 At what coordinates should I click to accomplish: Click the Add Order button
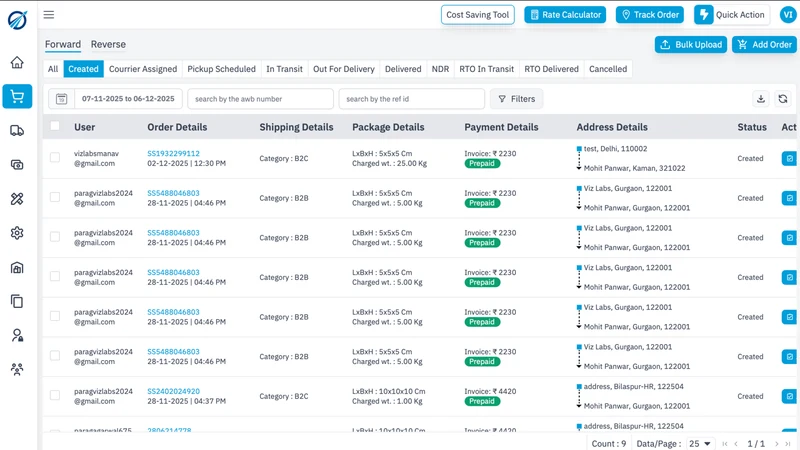point(764,44)
